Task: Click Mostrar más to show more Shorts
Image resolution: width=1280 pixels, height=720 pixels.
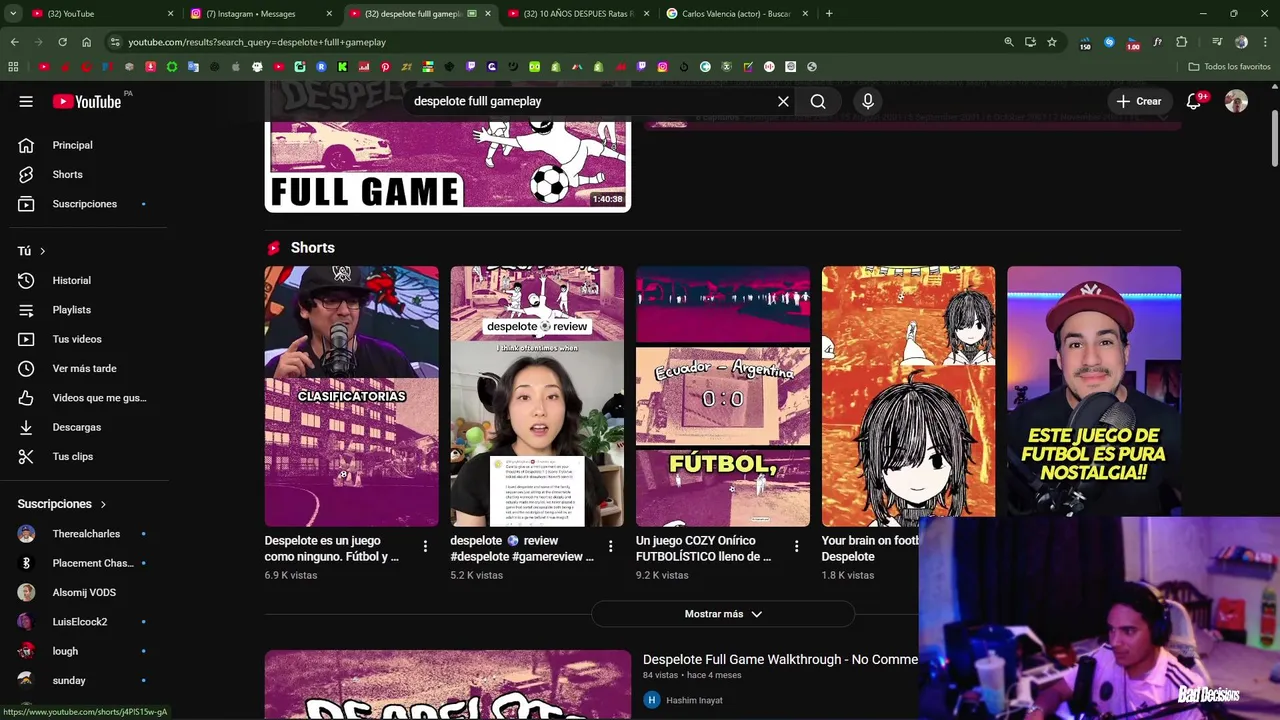Action: pyautogui.click(x=723, y=614)
